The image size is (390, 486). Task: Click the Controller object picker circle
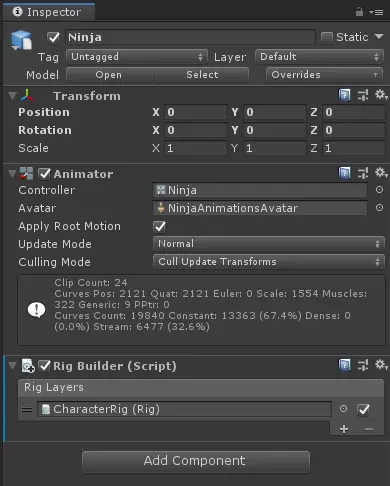pyautogui.click(x=379, y=190)
